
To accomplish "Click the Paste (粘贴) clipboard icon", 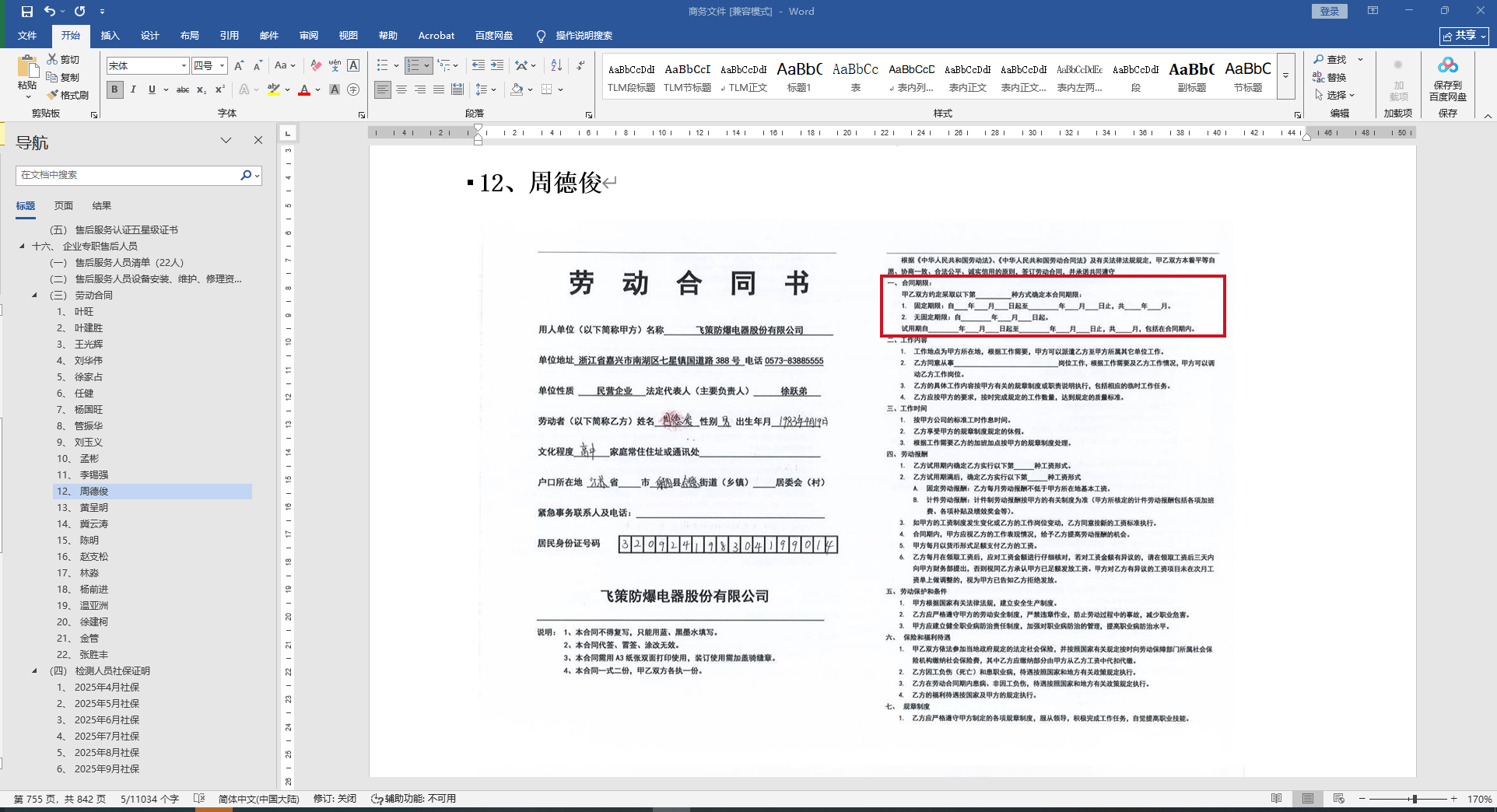I will [x=27, y=67].
